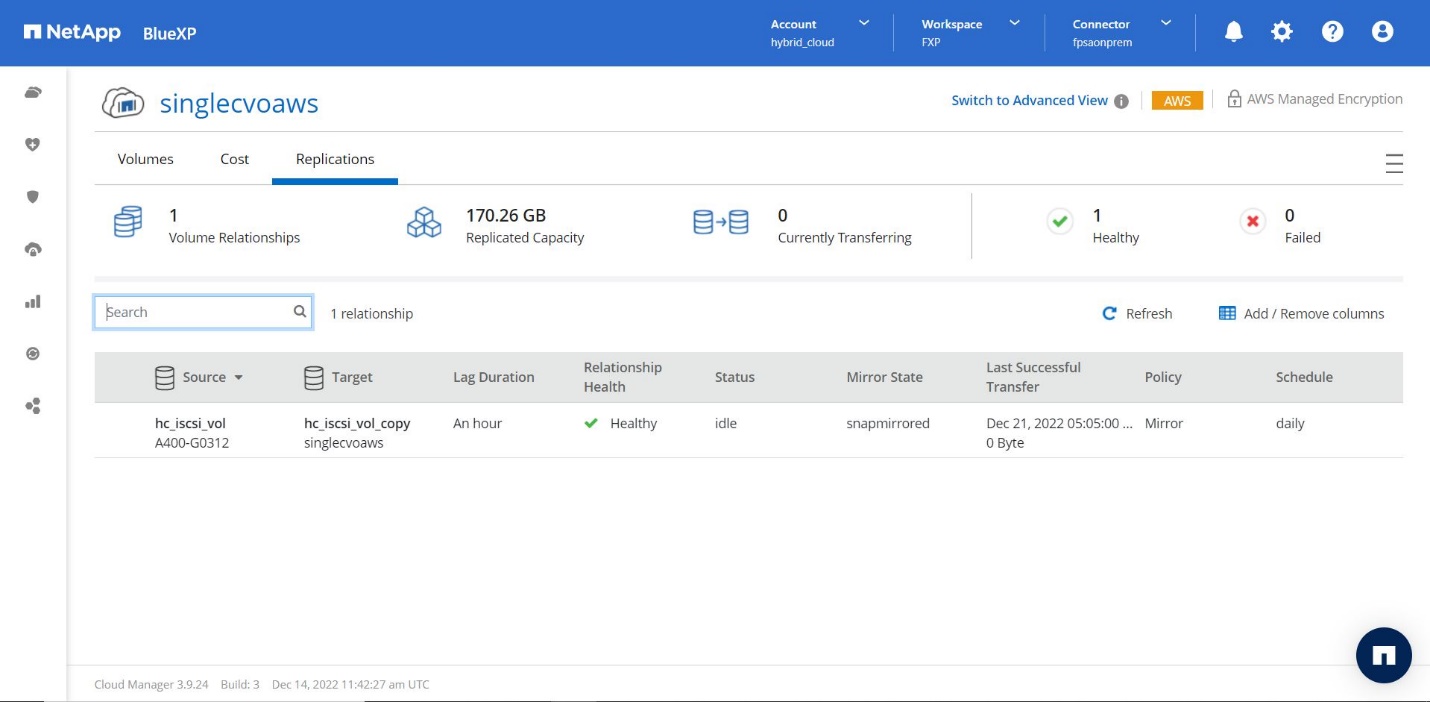This screenshot has height=702, width=1430.
Task: Open settings gear icon in header
Action: point(1282,32)
